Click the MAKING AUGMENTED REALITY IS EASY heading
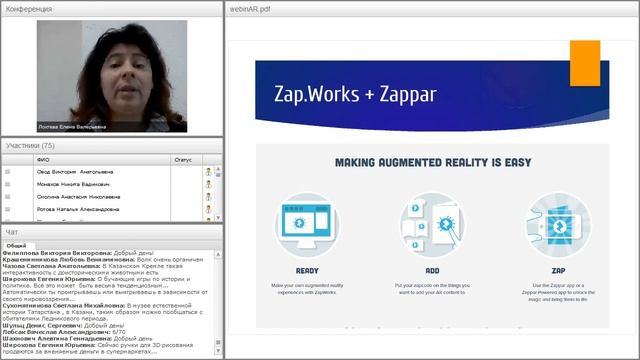 pyautogui.click(x=433, y=162)
